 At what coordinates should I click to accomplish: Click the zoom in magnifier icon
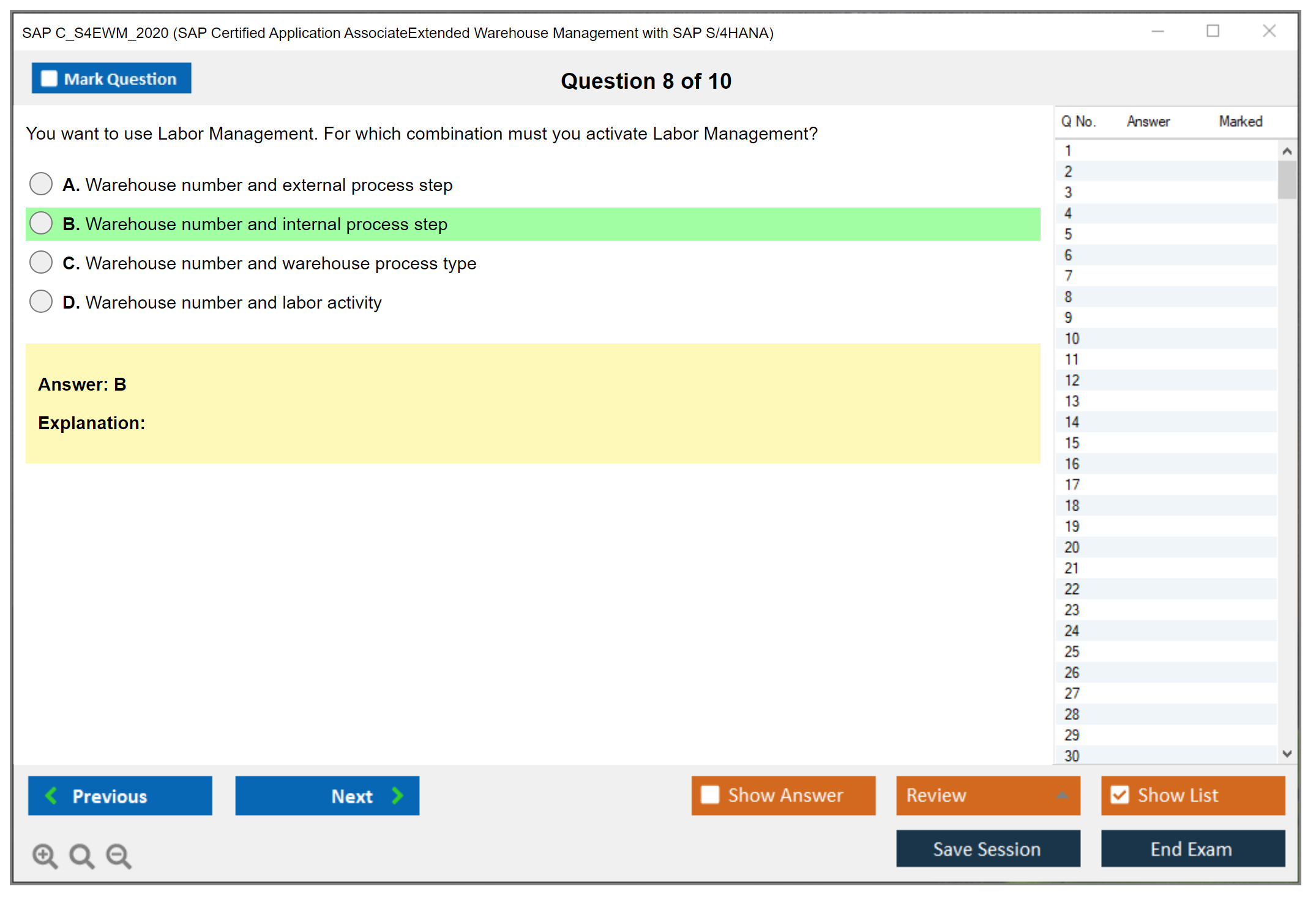(45, 855)
